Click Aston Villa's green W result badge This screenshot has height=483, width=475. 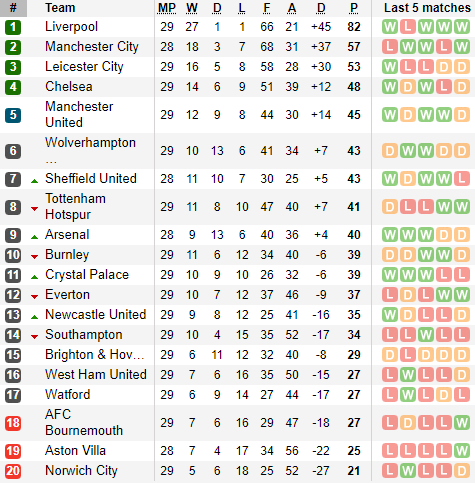tap(462, 451)
